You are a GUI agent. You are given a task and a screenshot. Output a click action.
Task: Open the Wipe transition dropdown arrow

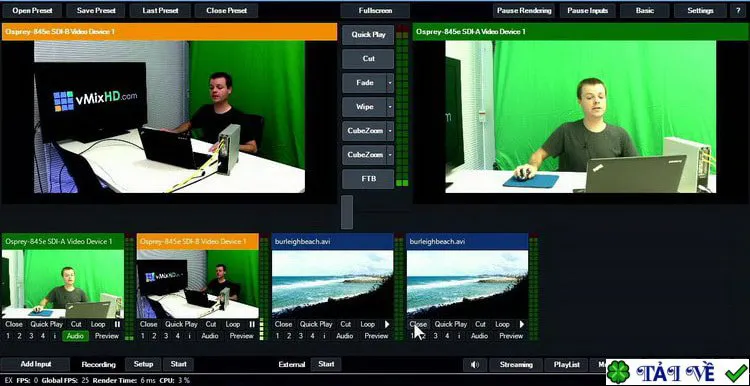[390, 107]
